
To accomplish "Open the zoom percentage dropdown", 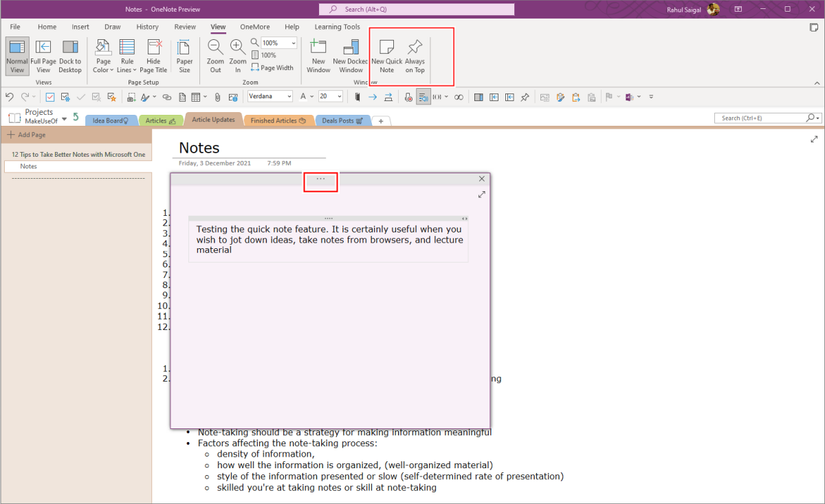I will click(x=293, y=43).
